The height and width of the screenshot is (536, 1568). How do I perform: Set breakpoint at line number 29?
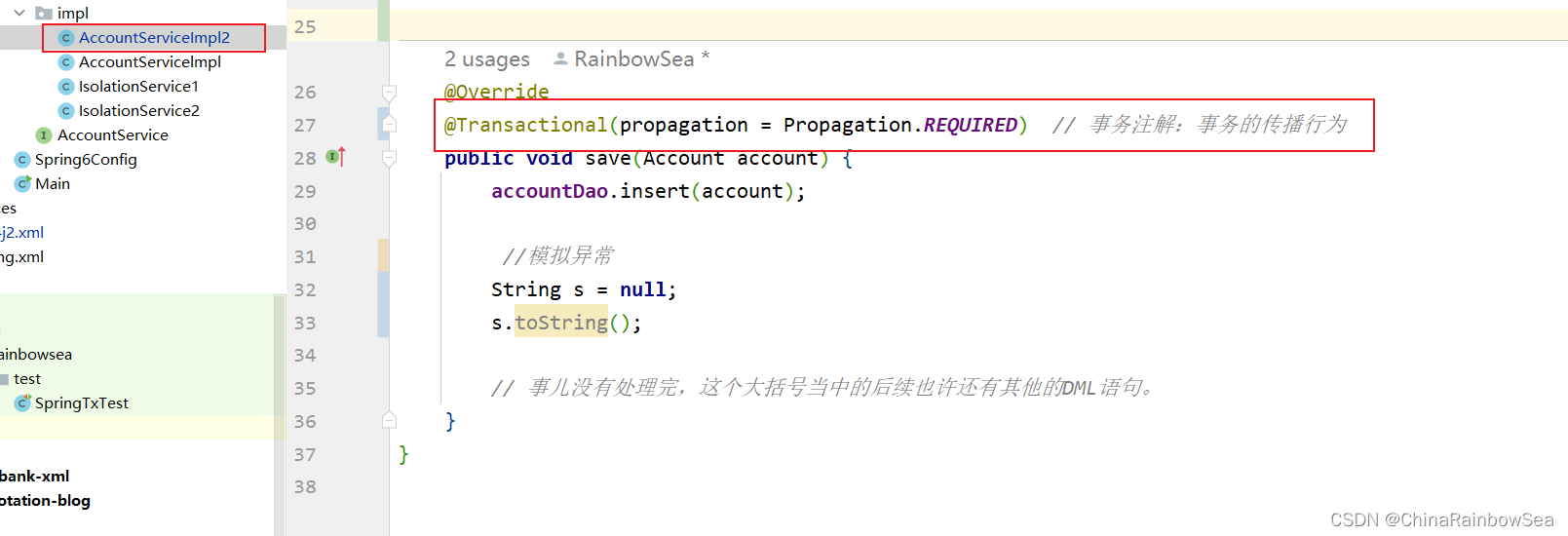pos(305,191)
